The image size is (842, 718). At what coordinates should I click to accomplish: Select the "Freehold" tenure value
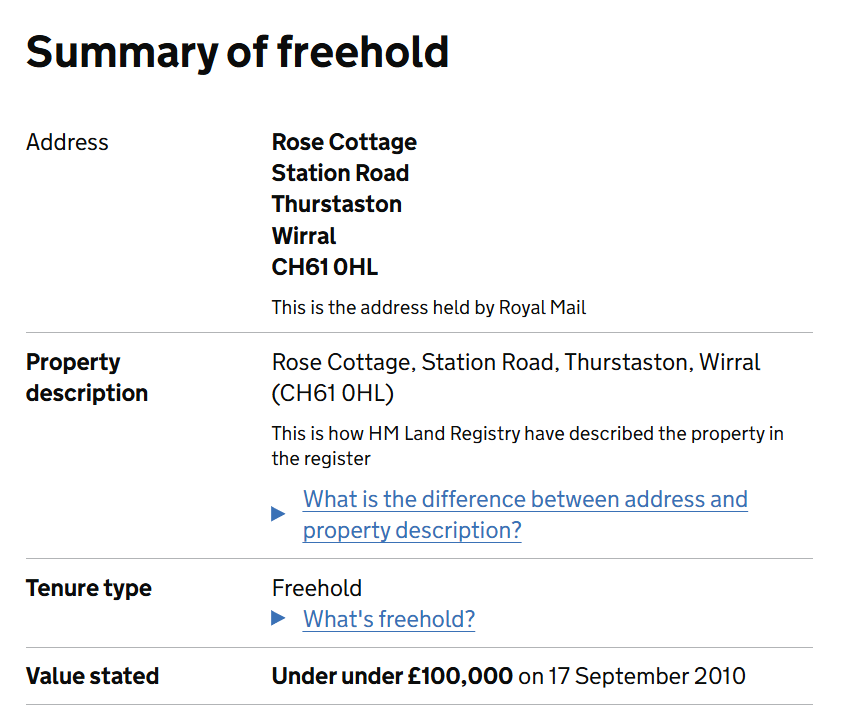[x=317, y=588]
